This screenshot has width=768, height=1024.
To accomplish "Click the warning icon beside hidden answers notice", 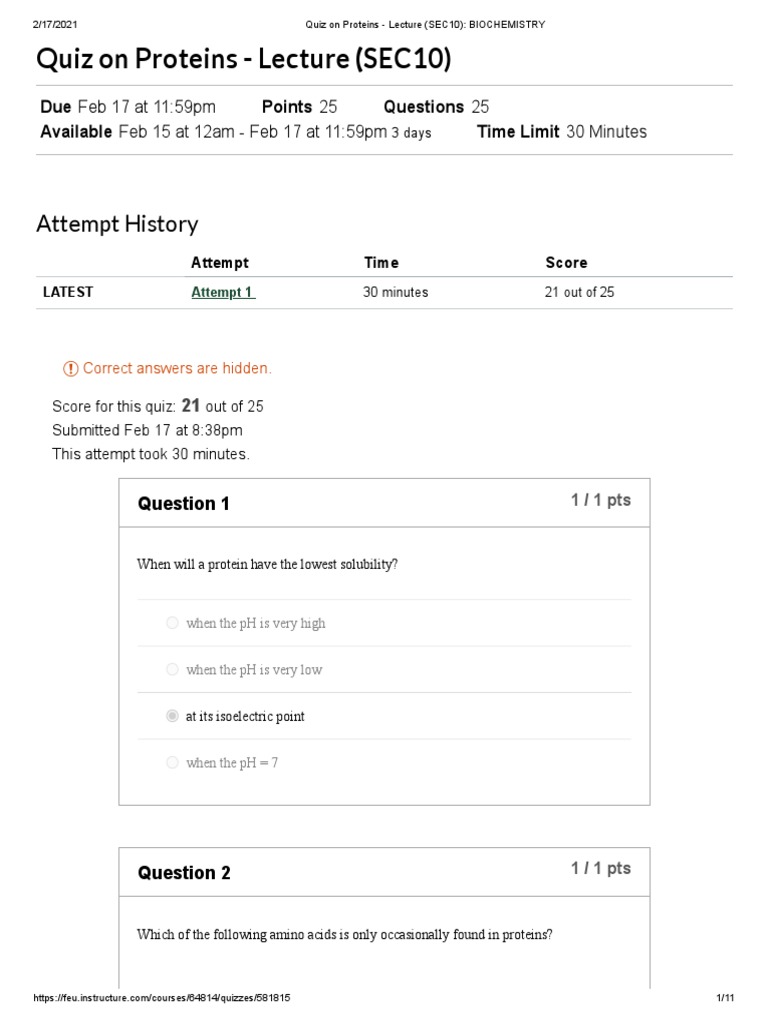I will [x=70, y=369].
